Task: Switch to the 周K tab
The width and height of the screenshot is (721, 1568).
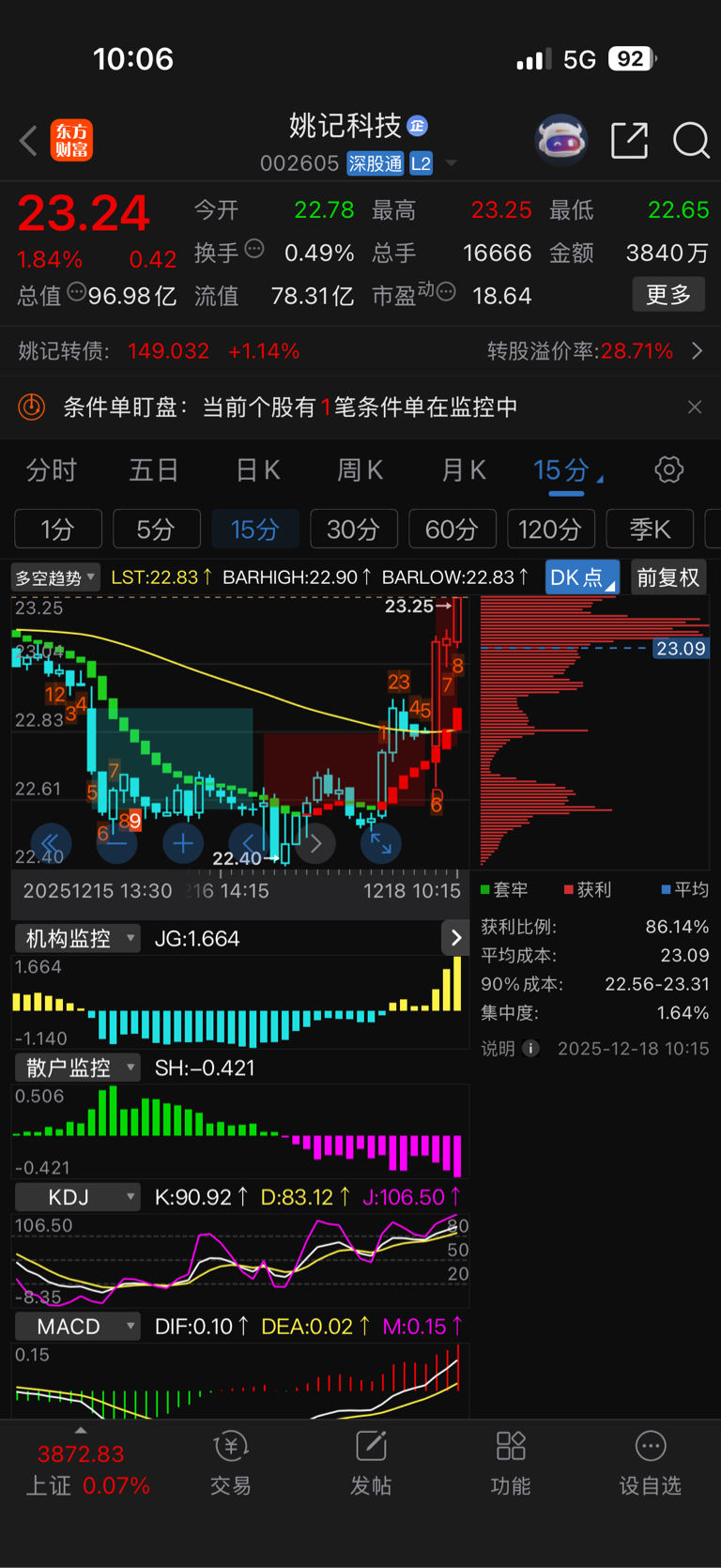Action: pos(360,469)
